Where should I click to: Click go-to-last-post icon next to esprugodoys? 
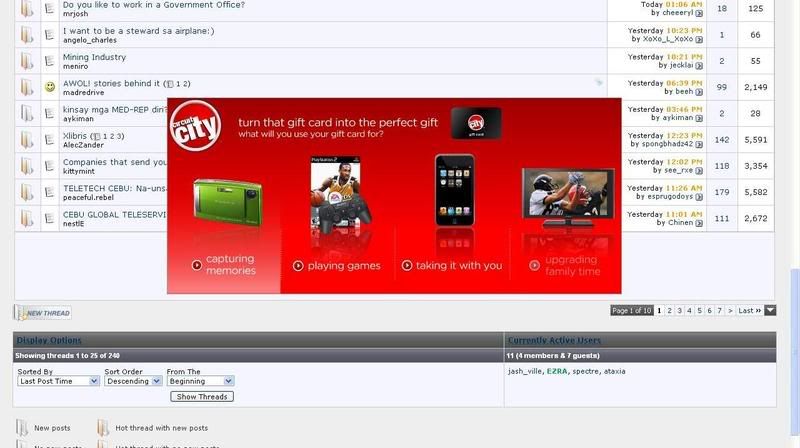[x=699, y=197]
